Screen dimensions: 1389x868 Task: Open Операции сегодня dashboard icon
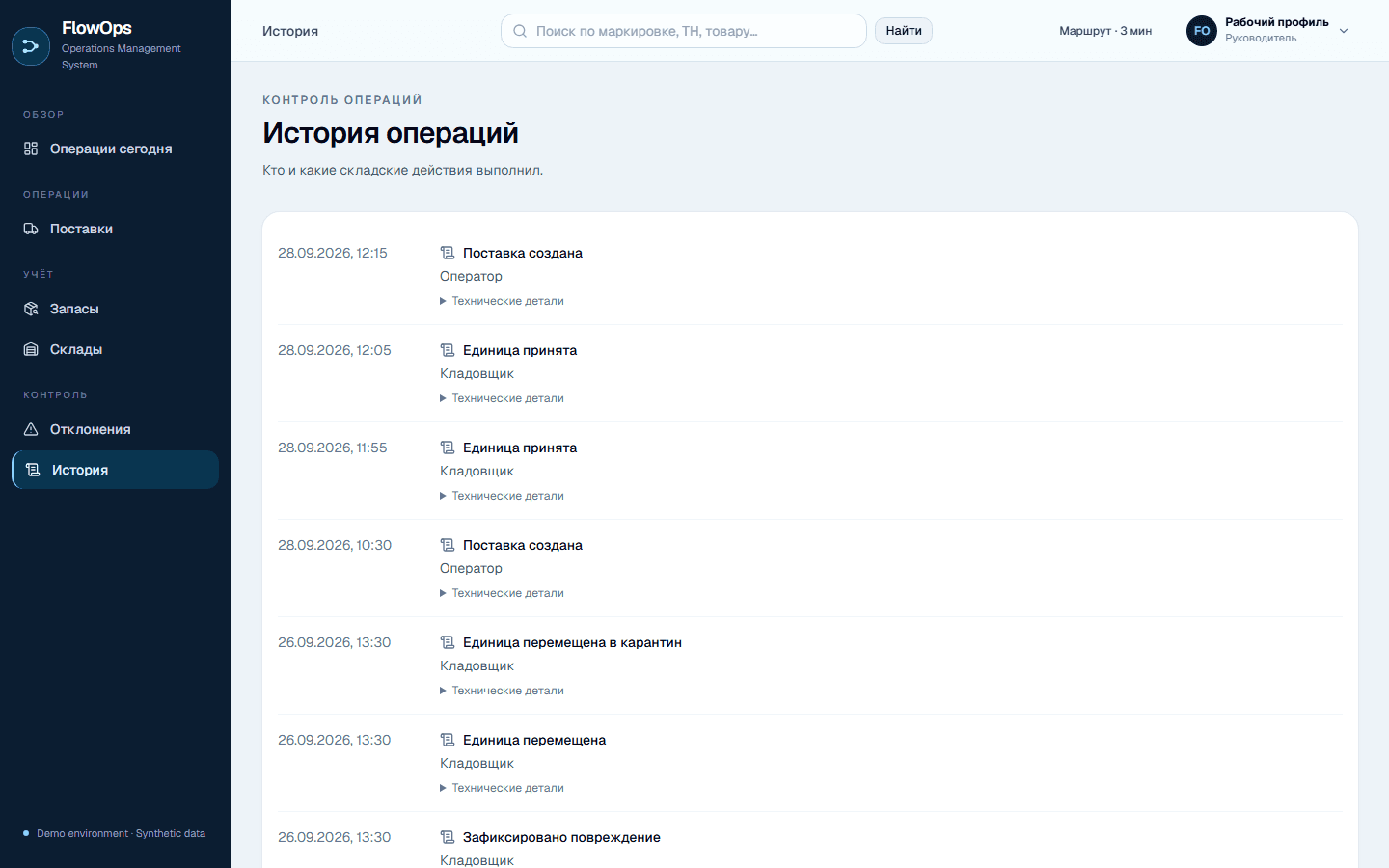[31, 149]
